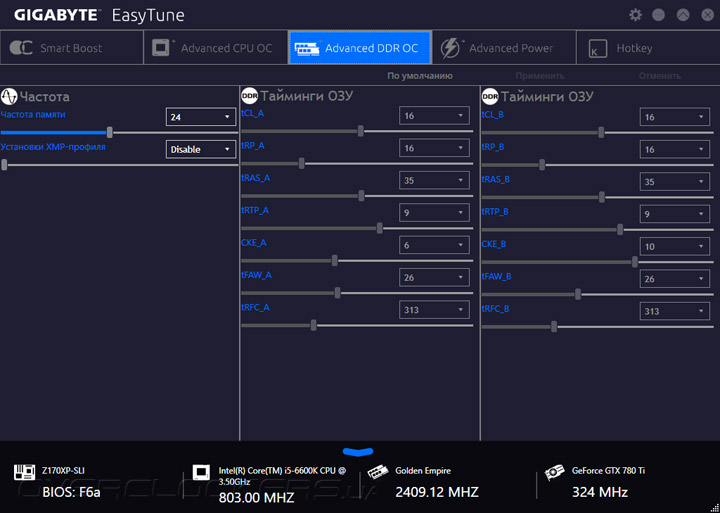Click the tRP_B slider handle
Image resolution: width=720 pixels, height=513 pixels.
542,164
